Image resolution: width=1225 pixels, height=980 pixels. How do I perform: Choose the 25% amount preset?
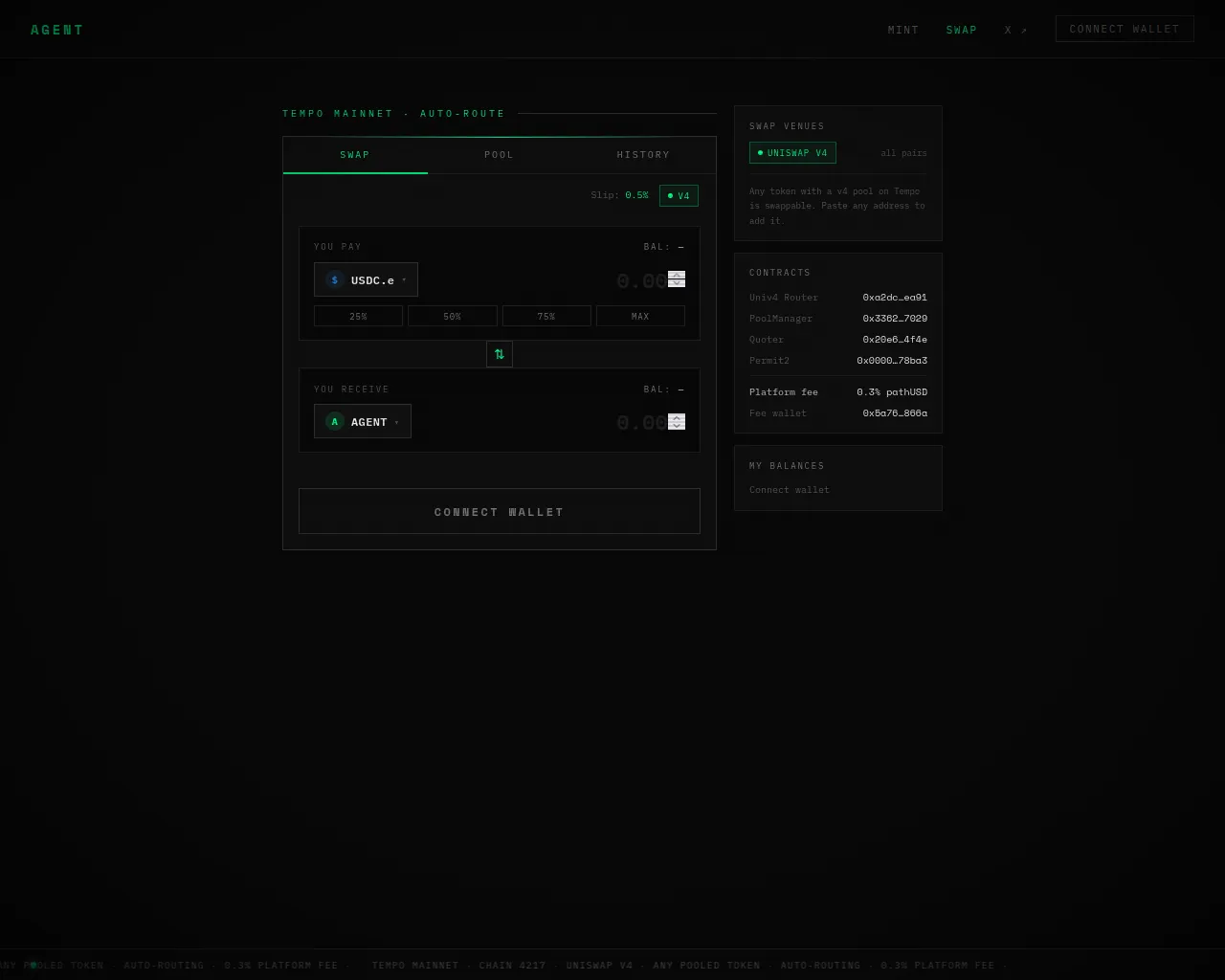[358, 317]
